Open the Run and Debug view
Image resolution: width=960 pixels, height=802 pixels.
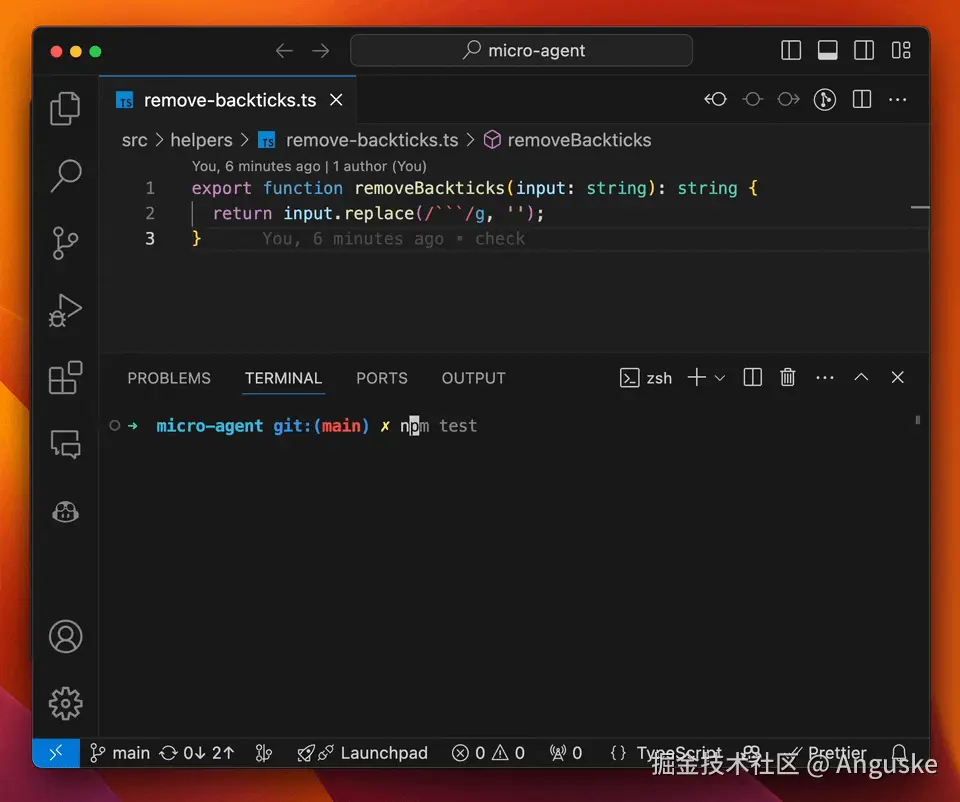[x=65, y=310]
